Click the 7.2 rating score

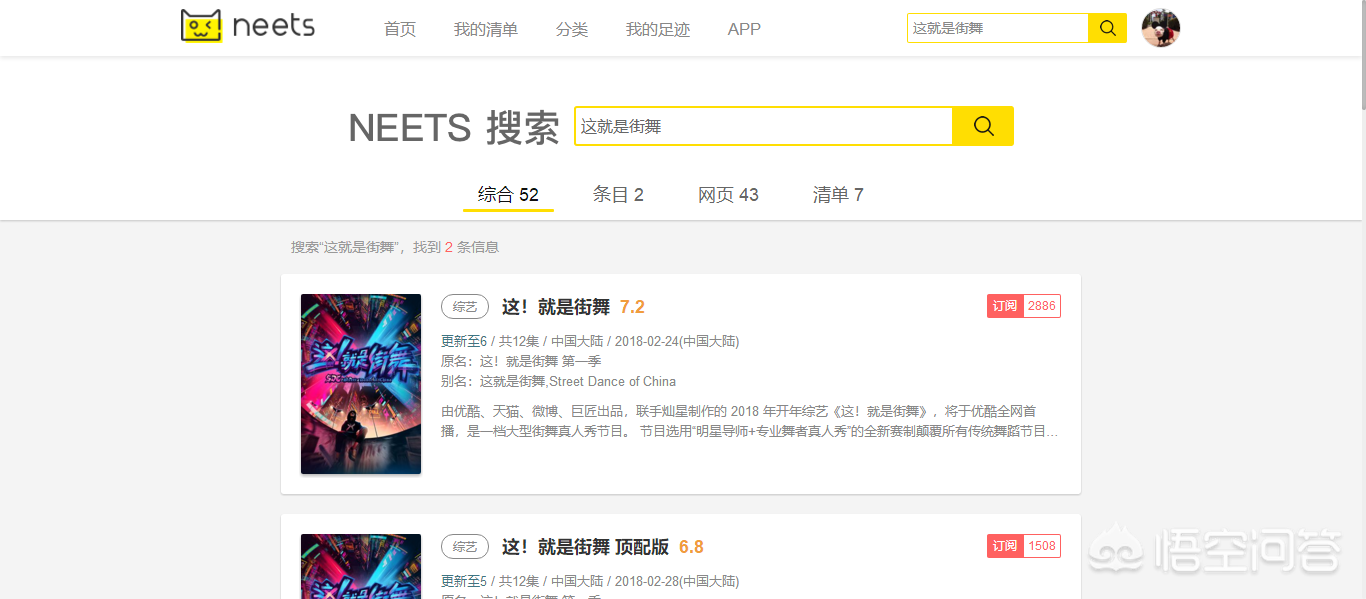click(632, 307)
